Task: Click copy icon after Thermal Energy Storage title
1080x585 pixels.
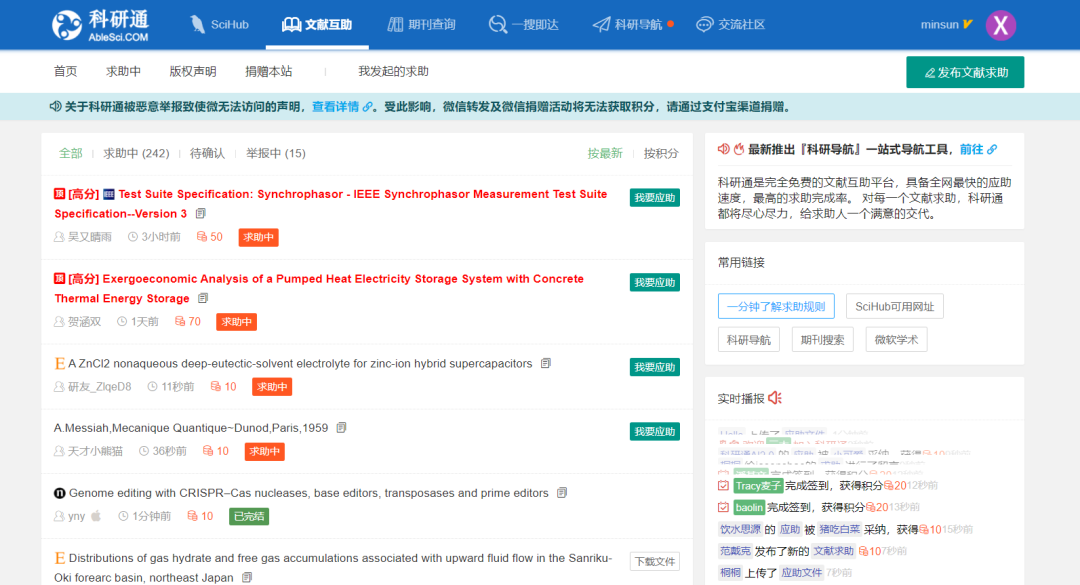Action: tap(202, 298)
